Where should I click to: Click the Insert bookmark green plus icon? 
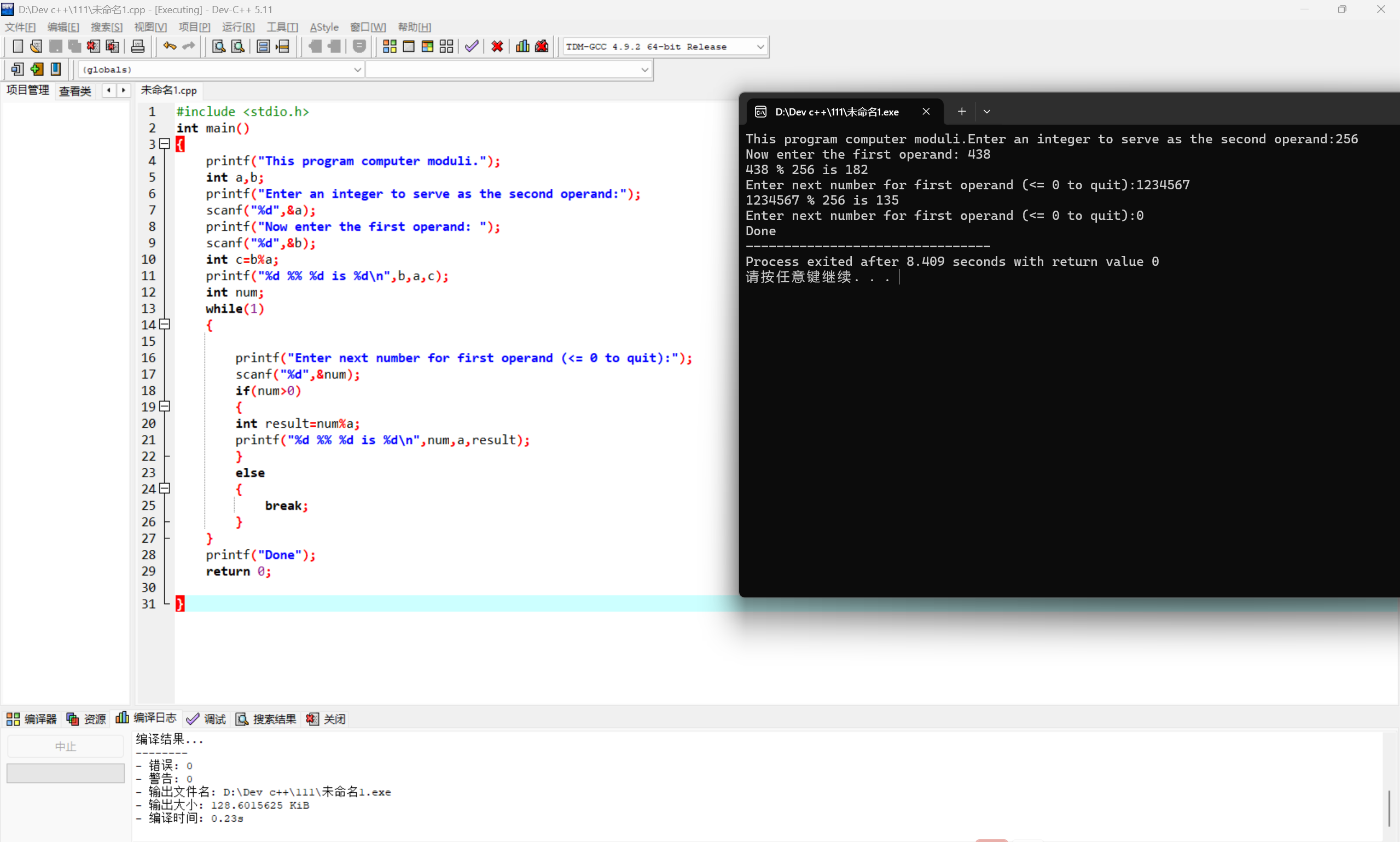pos(37,69)
